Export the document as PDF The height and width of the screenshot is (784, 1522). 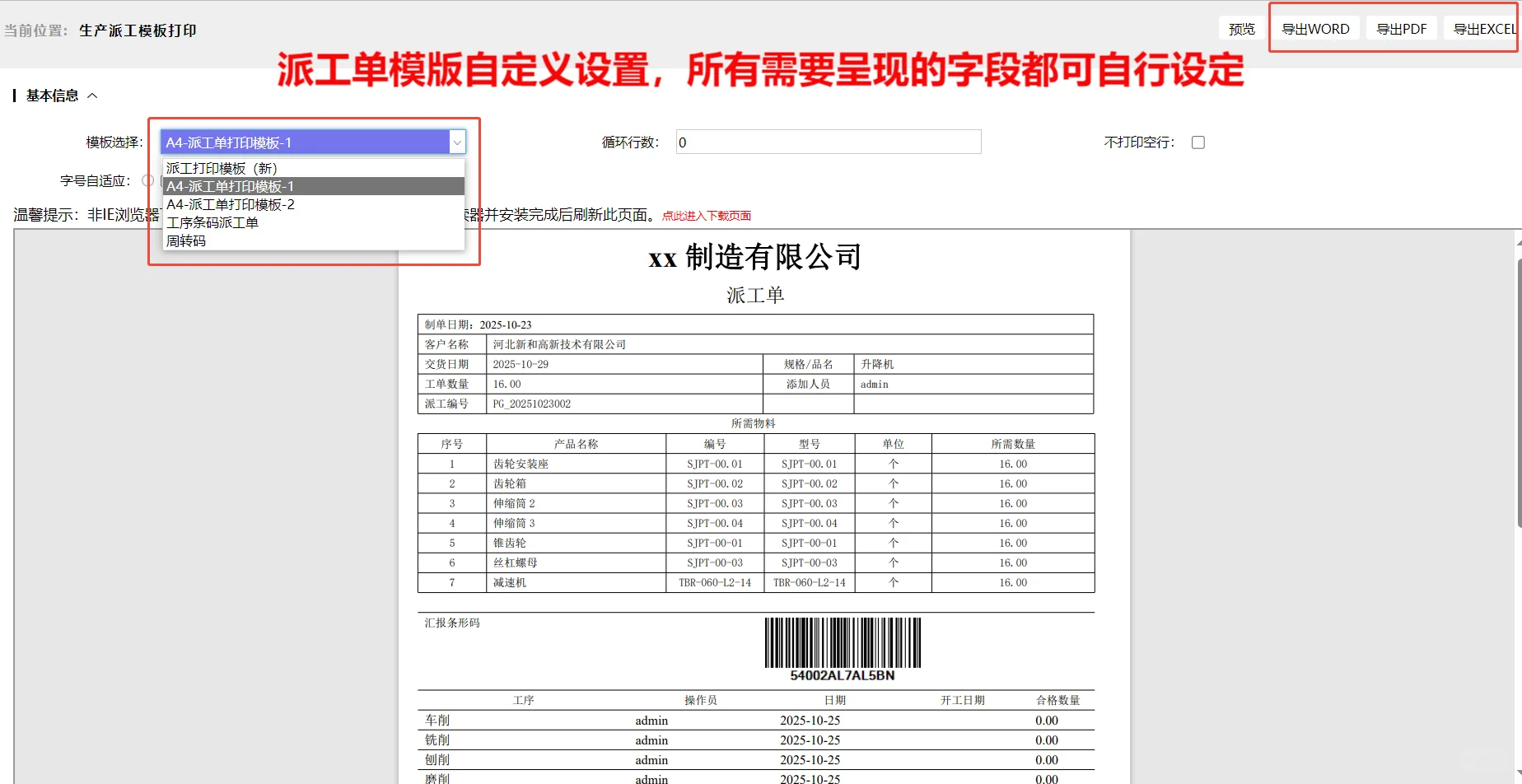(x=1401, y=27)
